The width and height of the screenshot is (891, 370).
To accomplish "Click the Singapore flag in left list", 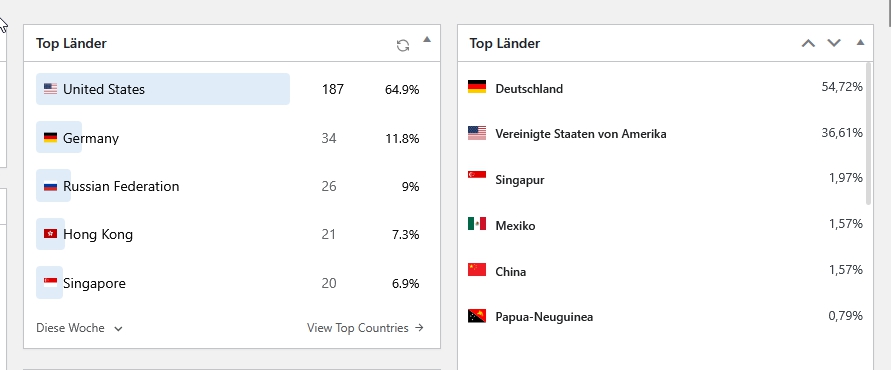I will tap(51, 282).
